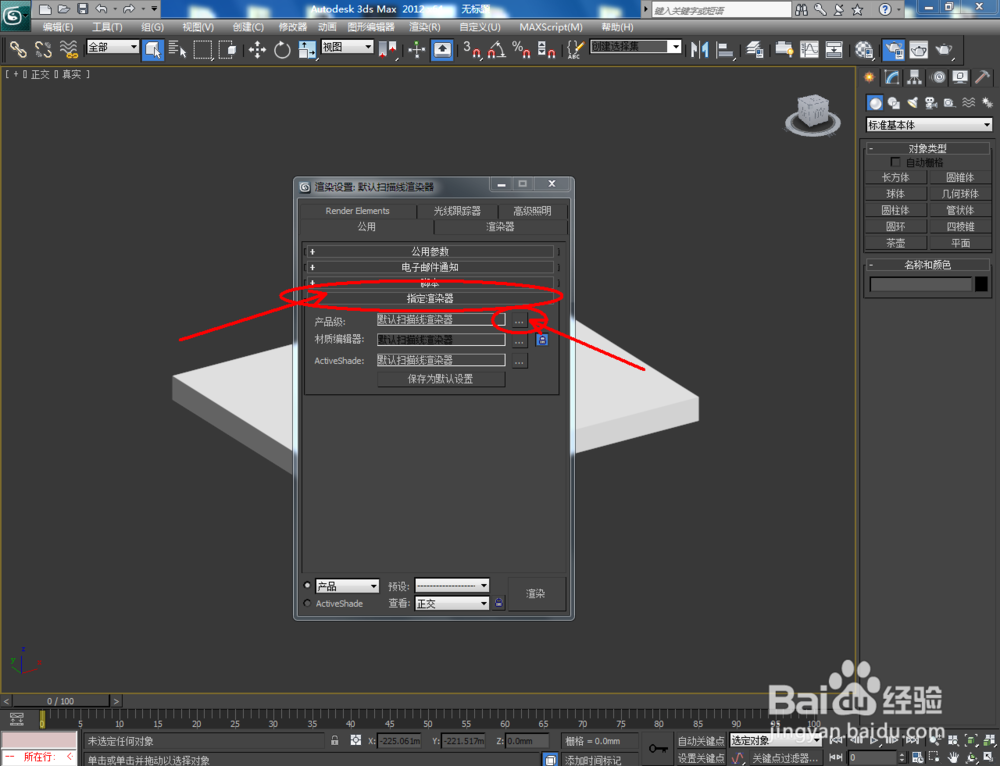Screen dimensions: 1000x766
Task: Toggle 设置关键点 set key mode
Action: (700, 758)
